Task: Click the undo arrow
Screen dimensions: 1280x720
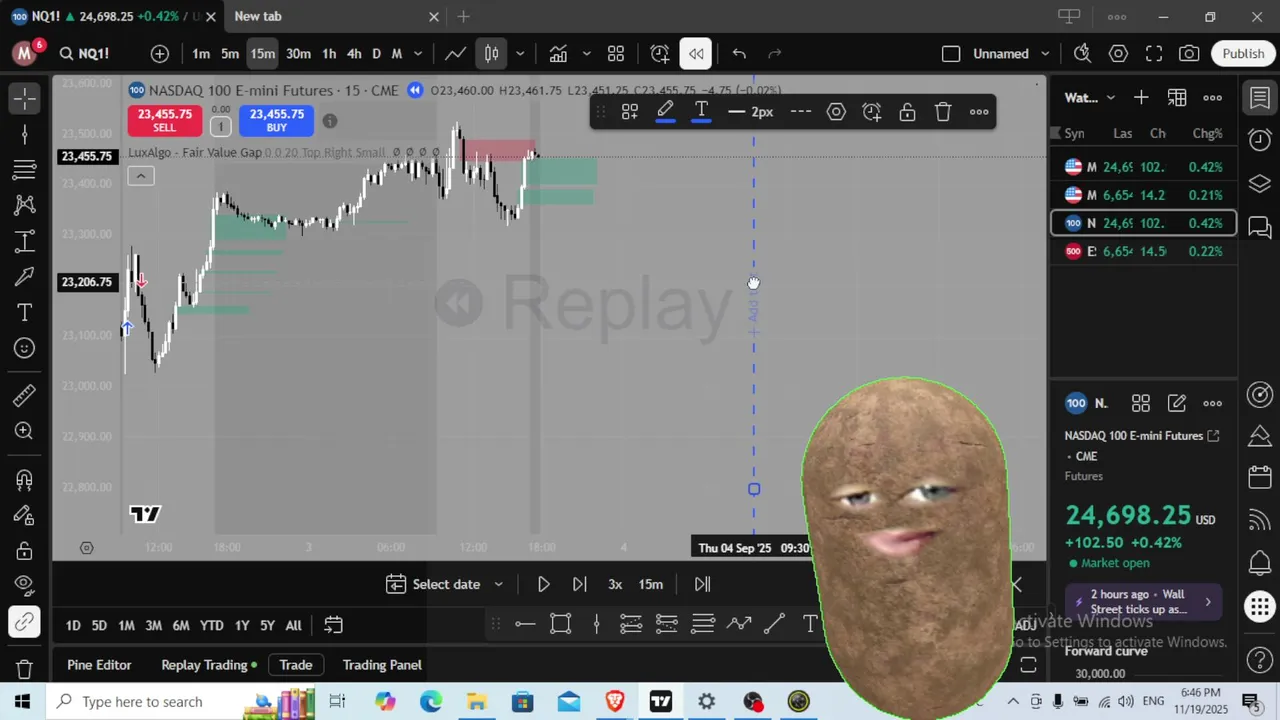Action: coord(739,54)
